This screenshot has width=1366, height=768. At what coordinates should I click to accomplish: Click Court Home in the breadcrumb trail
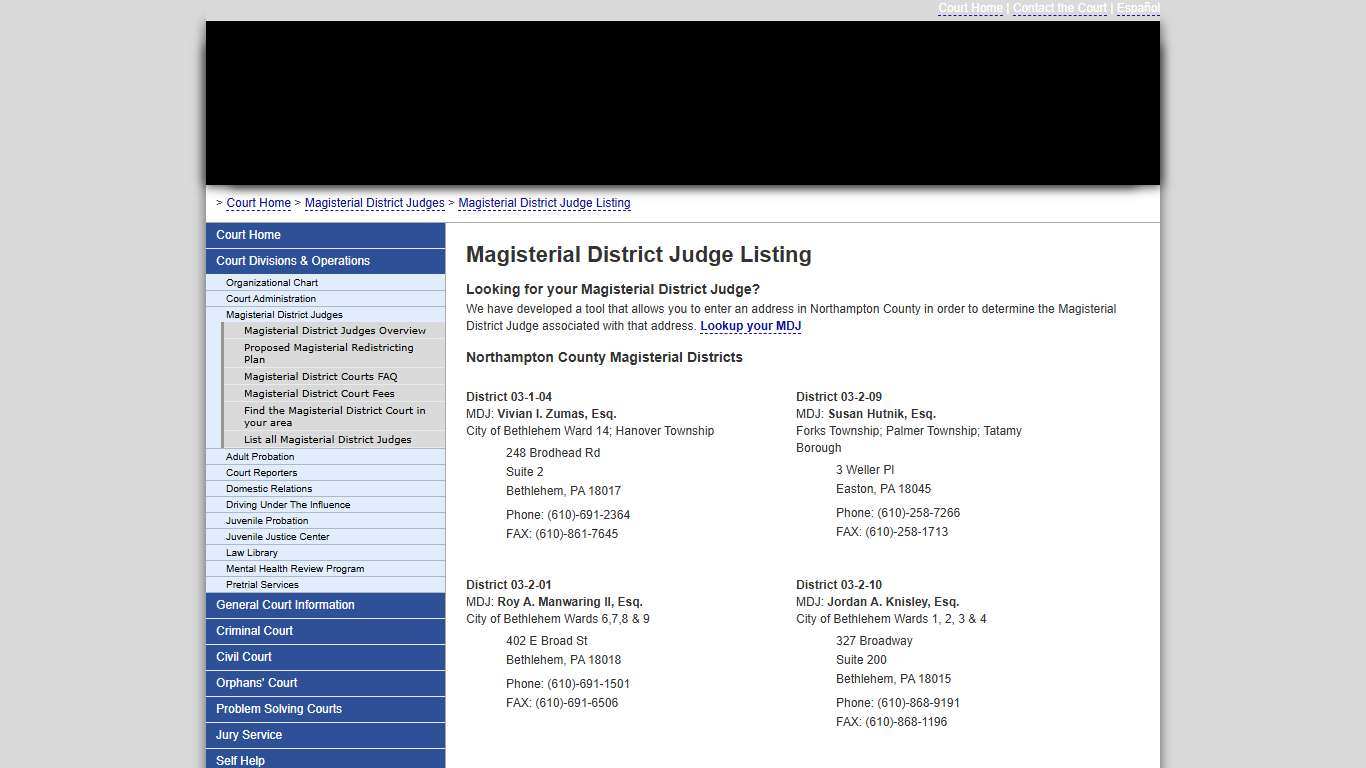pyautogui.click(x=258, y=203)
